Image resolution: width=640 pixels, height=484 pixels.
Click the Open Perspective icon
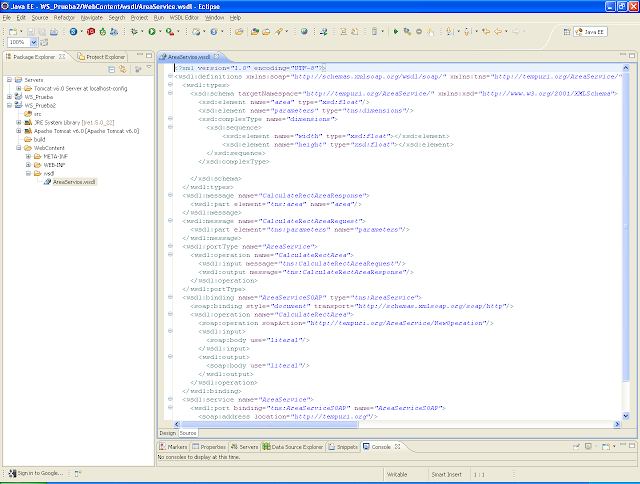click(x=567, y=32)
